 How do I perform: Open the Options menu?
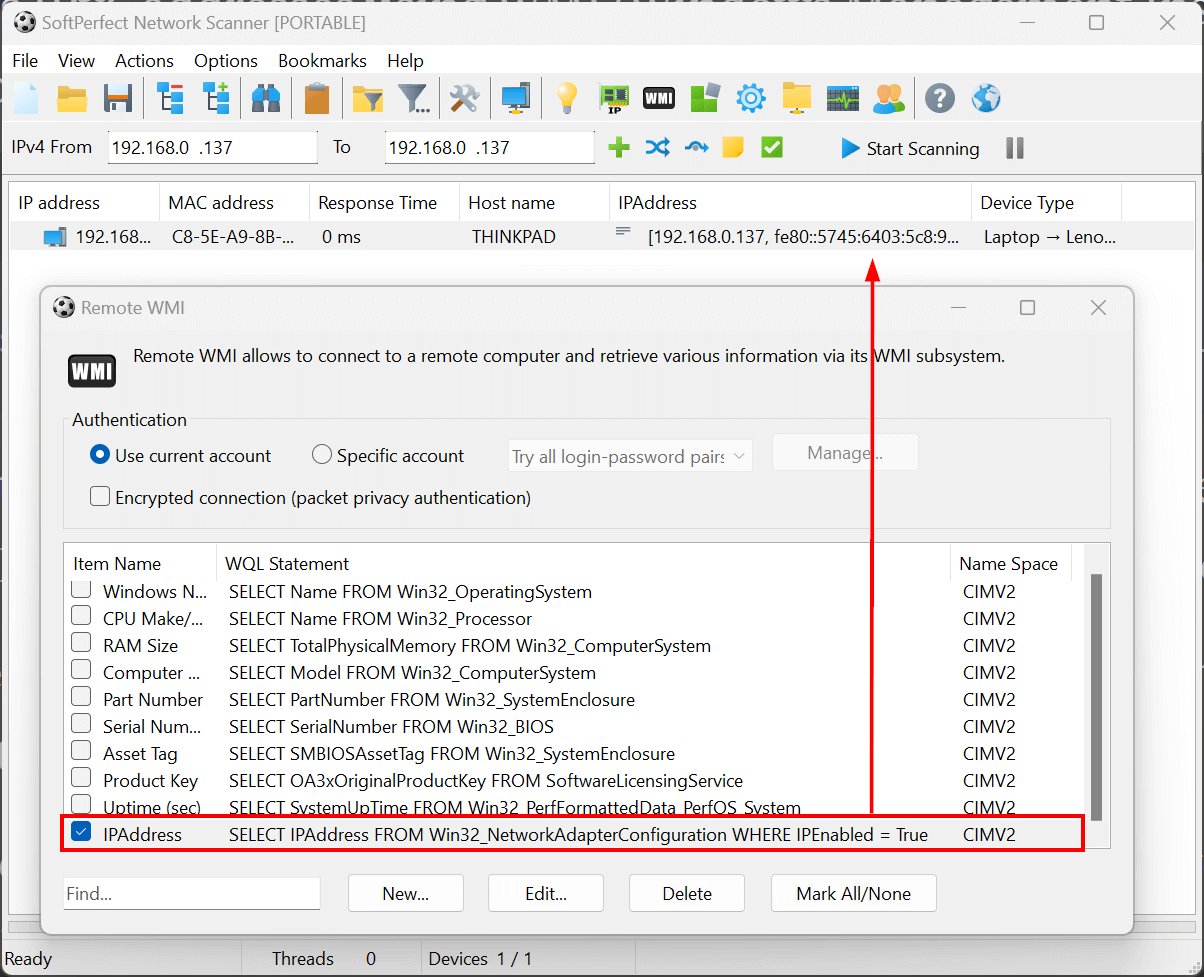coord(226,61)
